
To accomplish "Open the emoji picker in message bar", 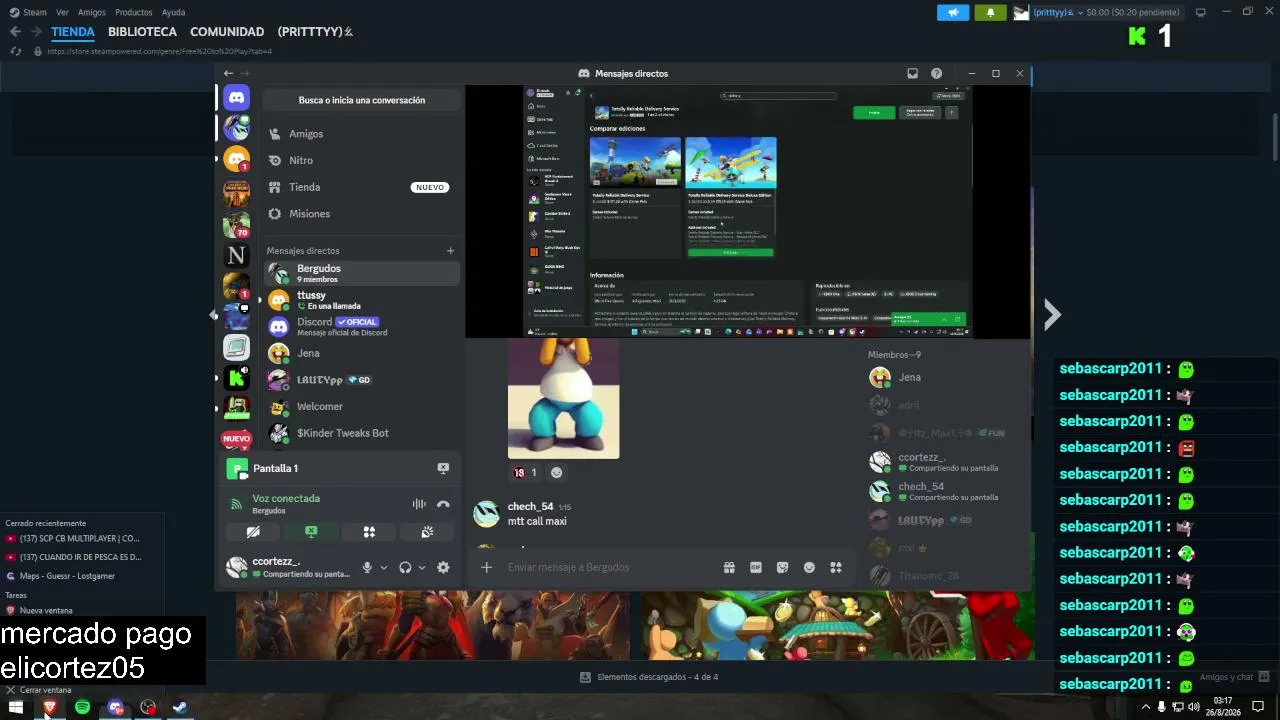I will [x=809, y=567].
